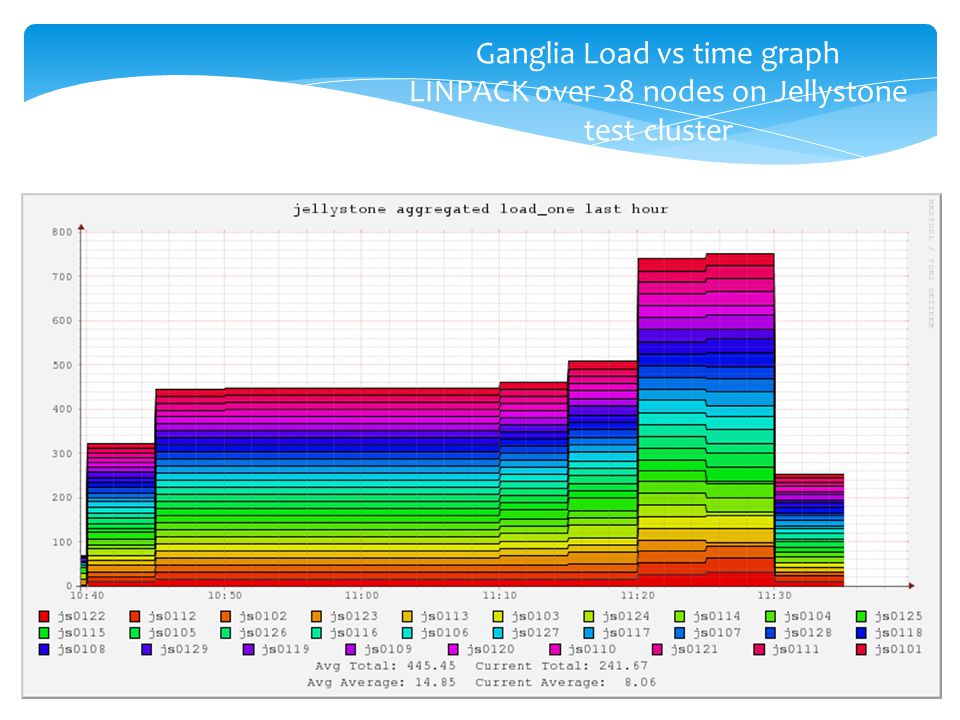The image size is (960, 720).
Task: Click the 600 load axis label
Action: tap(62, 321)
